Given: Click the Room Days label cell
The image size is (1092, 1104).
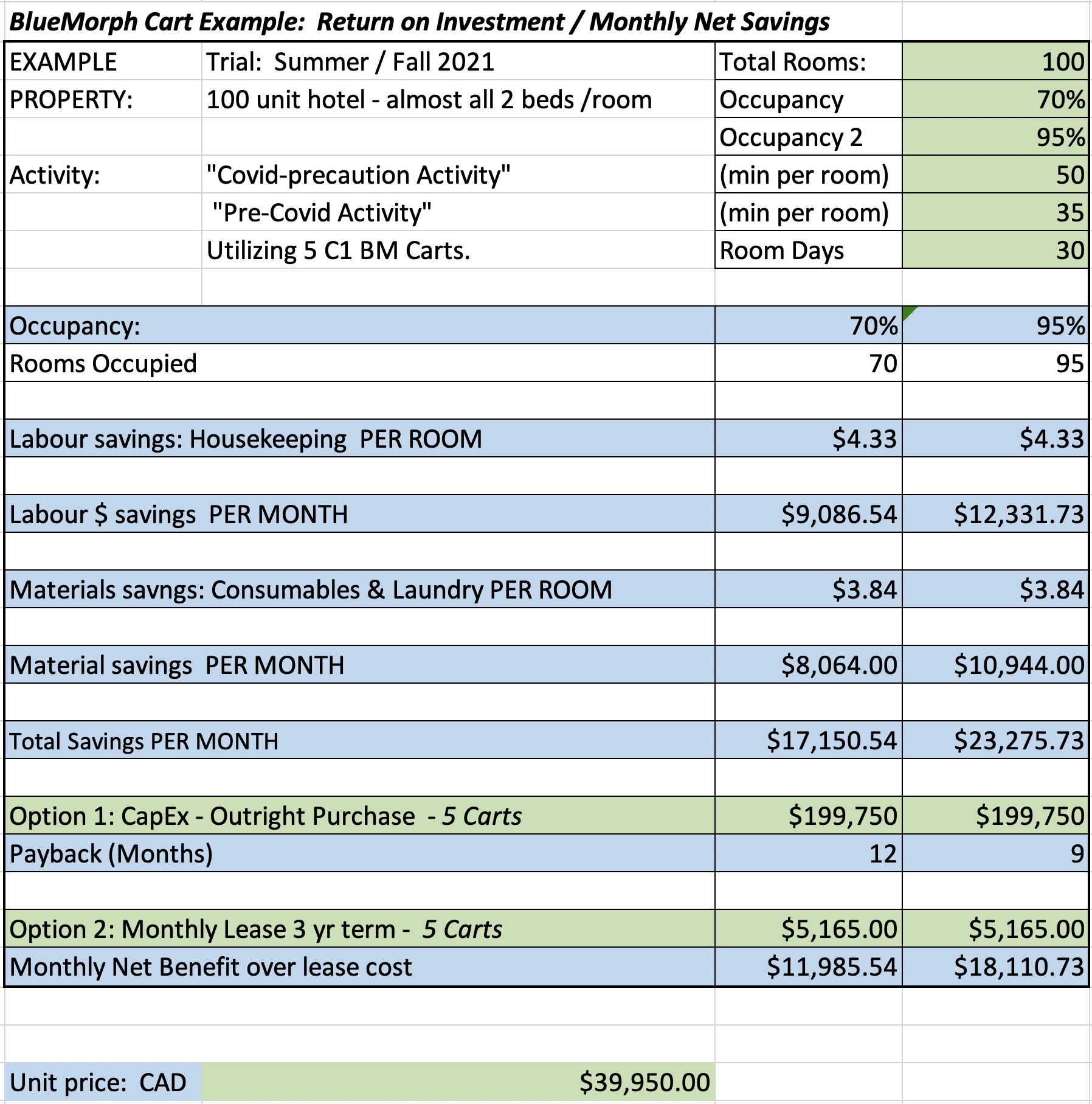Looking at the screenshot, I should [808, 250].
